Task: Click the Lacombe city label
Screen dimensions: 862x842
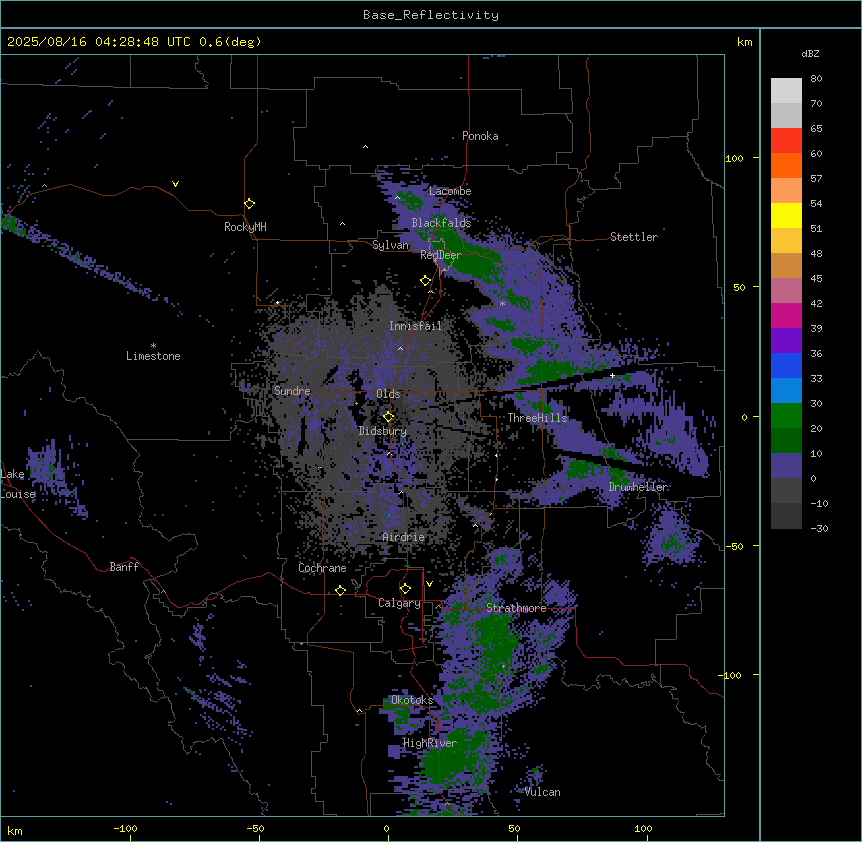Action: click(450, 191)
